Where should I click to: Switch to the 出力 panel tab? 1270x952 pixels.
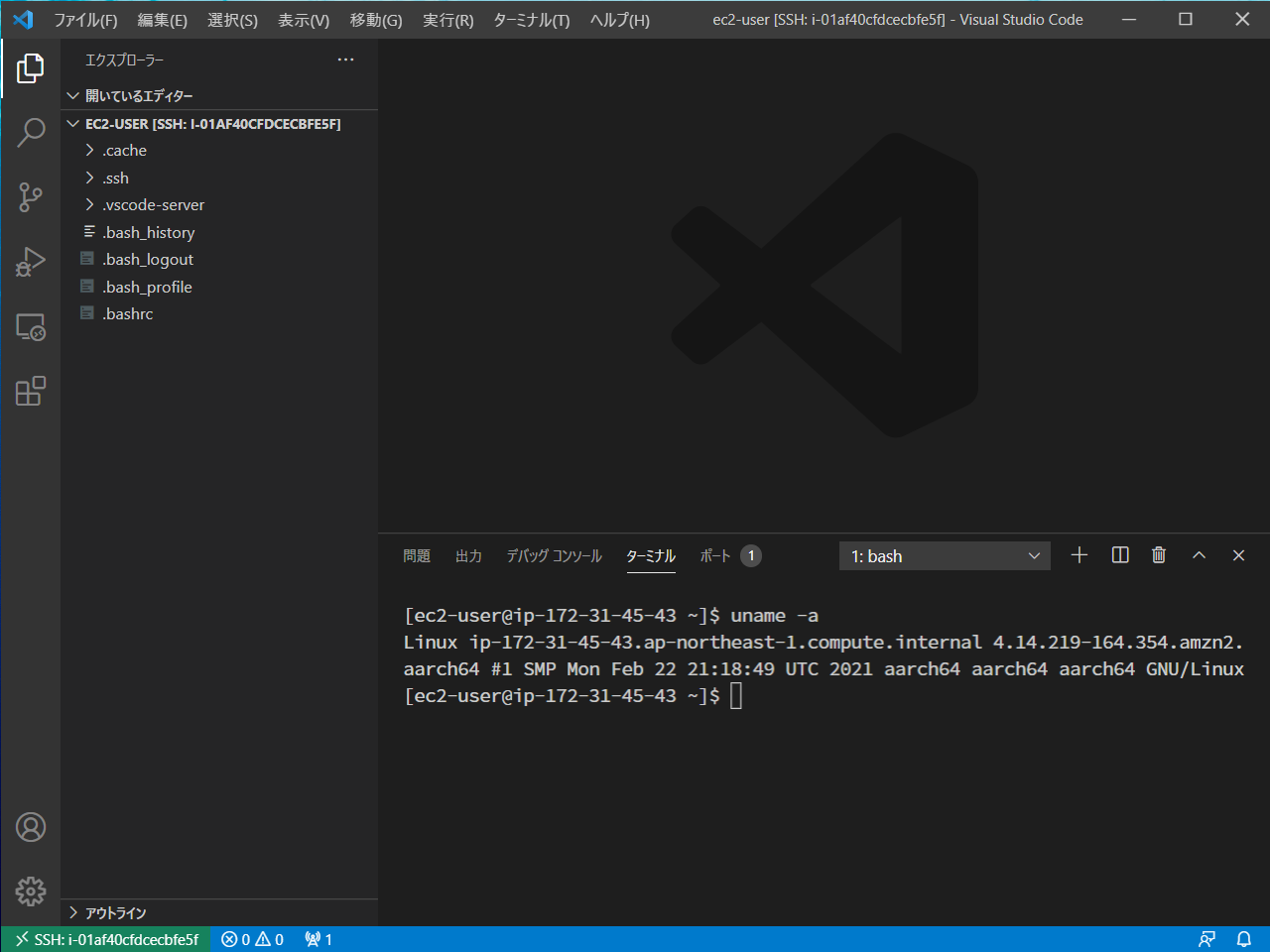[x=468, y=556]
